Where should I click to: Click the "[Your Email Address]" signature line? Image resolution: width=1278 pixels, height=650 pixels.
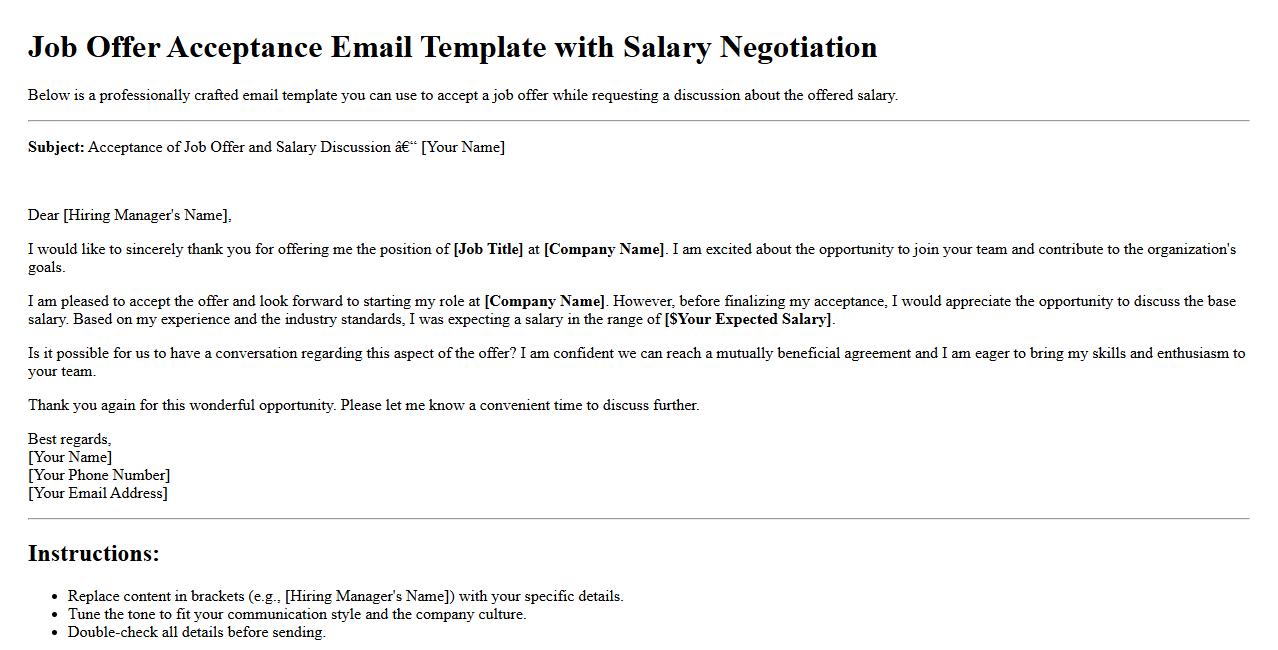point(98,493)
